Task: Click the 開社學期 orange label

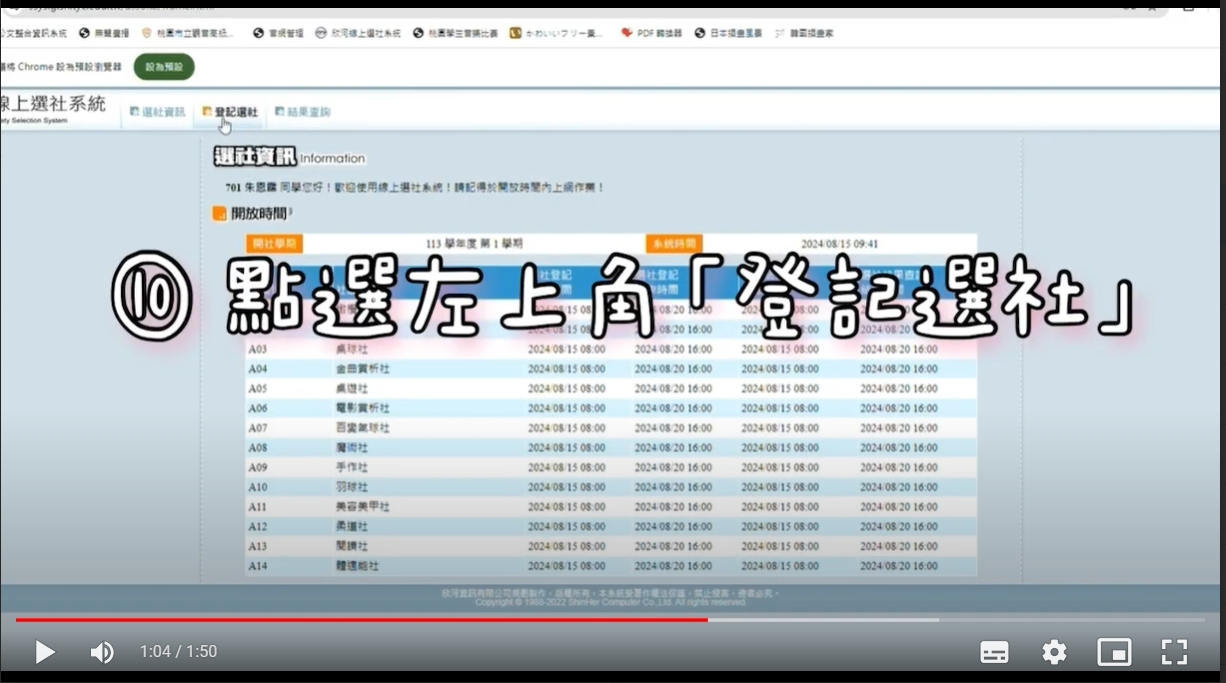Action: tap(274, 244)
